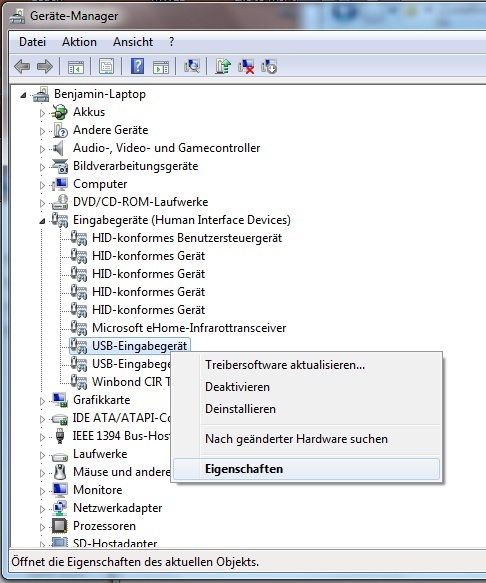Expand the Monitore category
Screen dimensions: 486x583
click(x=42, y=491)
